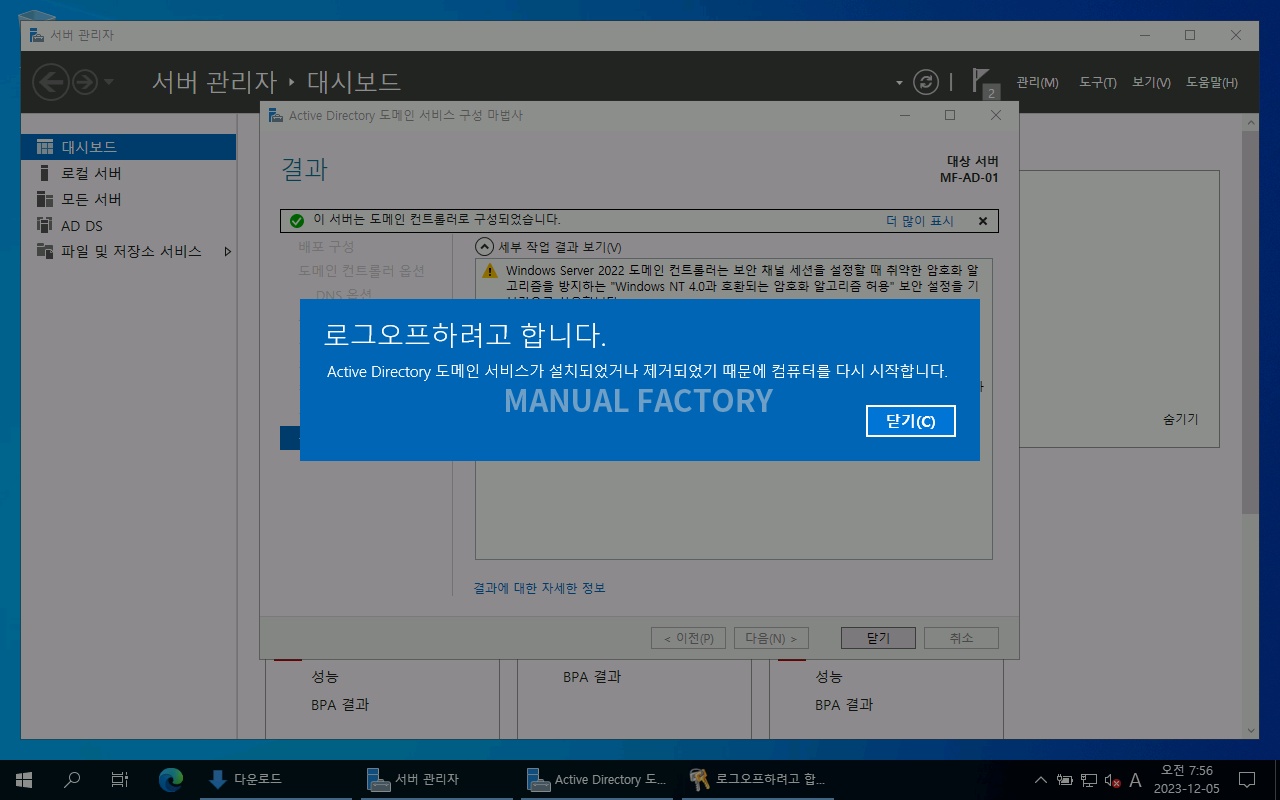Image resolution: width=1280 pixels, height=800 pixels.
Task: Click muted volume tray icon
Action: pos(1112,779)
